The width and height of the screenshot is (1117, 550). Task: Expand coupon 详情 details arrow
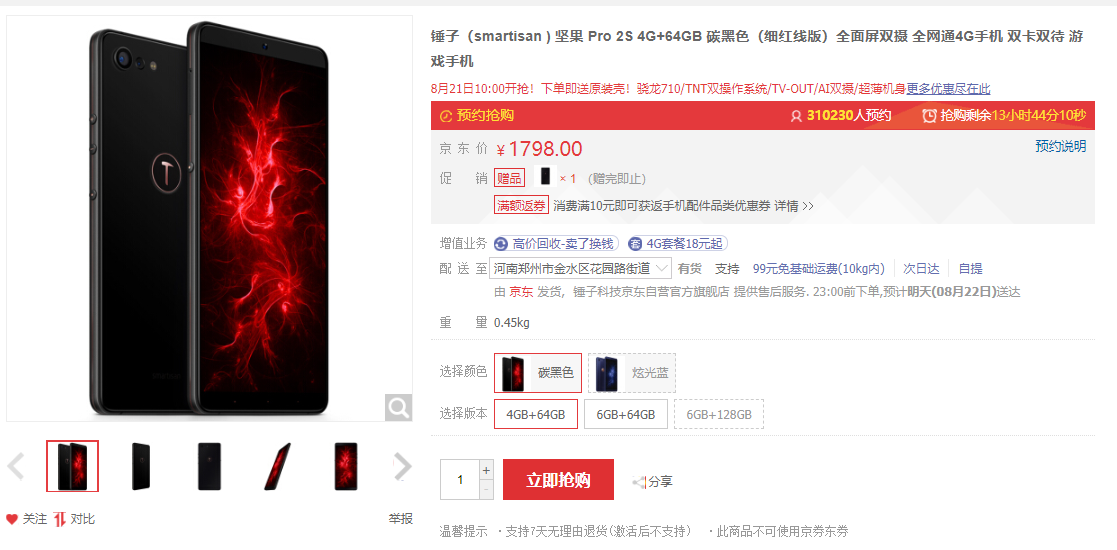pyautogui.click(x=808, y=206)
